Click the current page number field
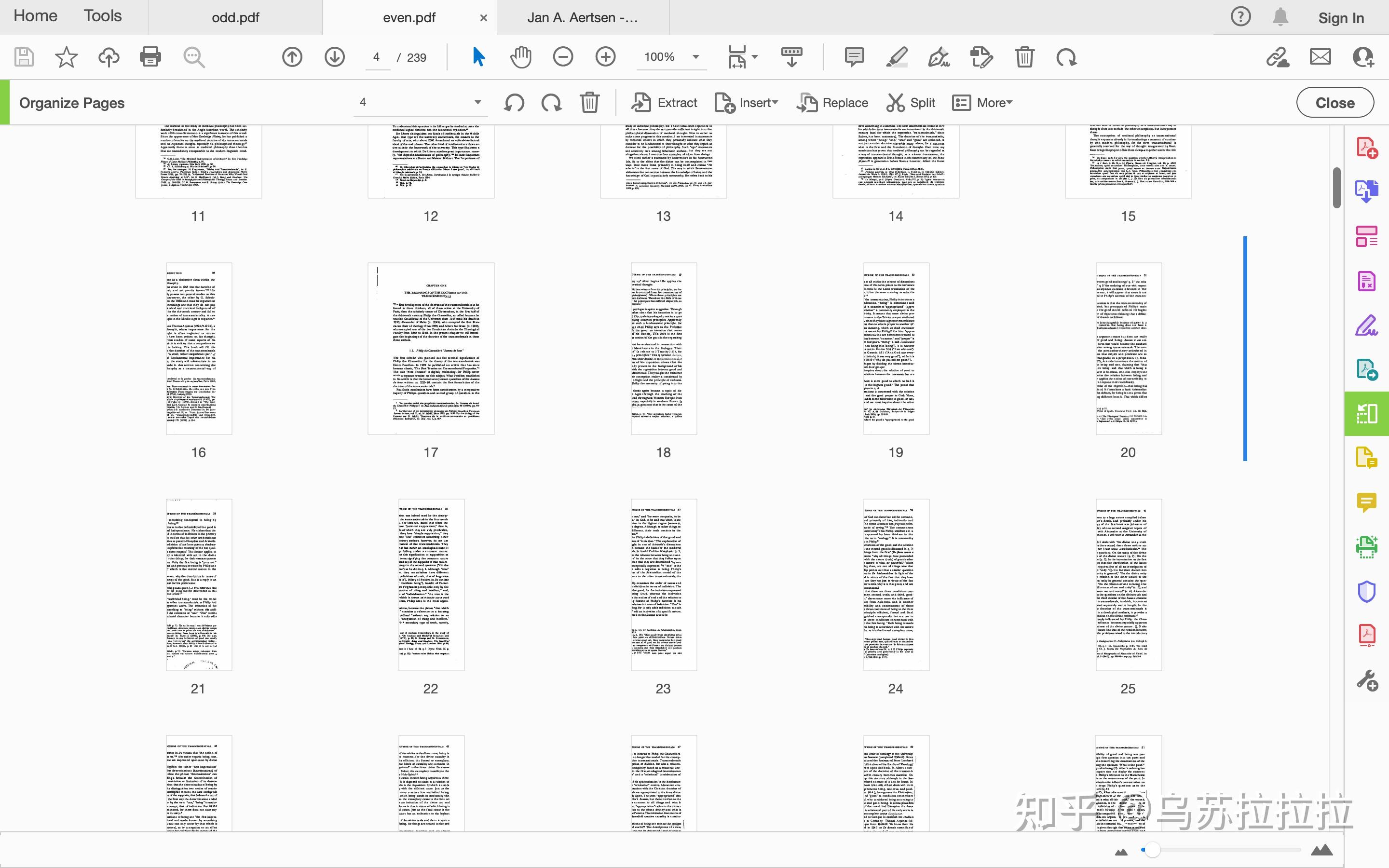 point(377,57)
